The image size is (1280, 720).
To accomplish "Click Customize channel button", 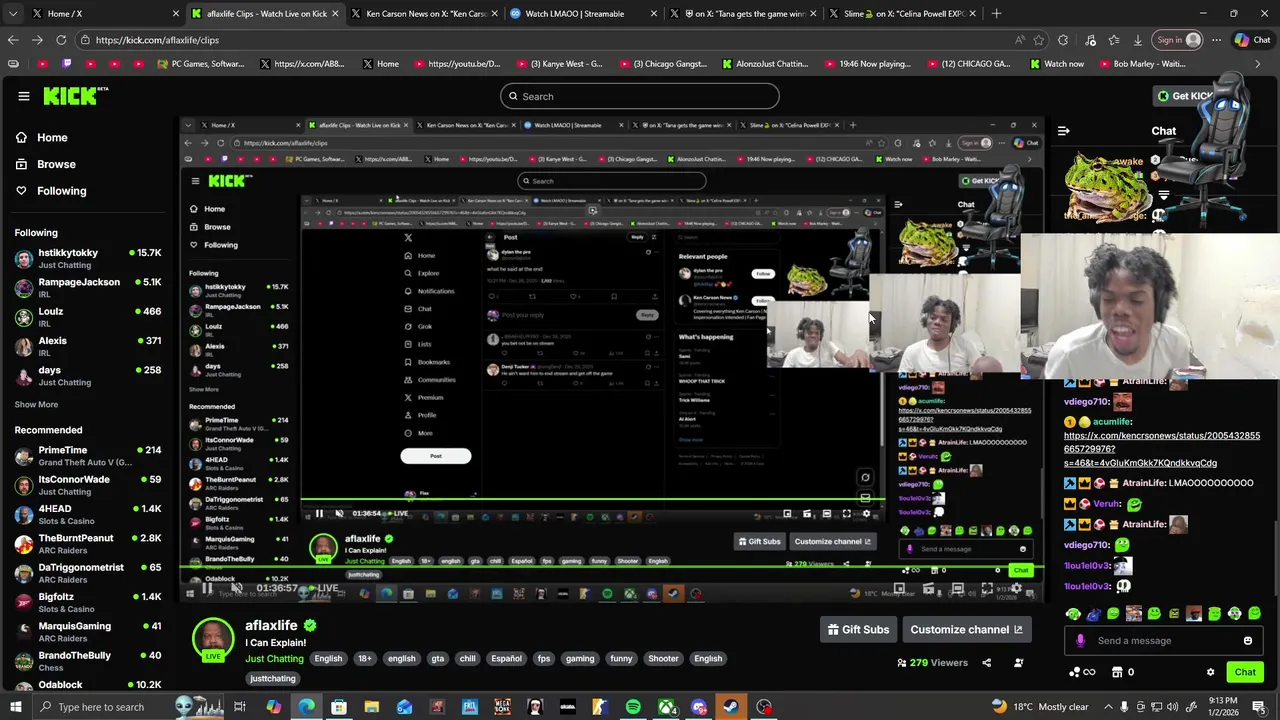I will coord(966,630).
